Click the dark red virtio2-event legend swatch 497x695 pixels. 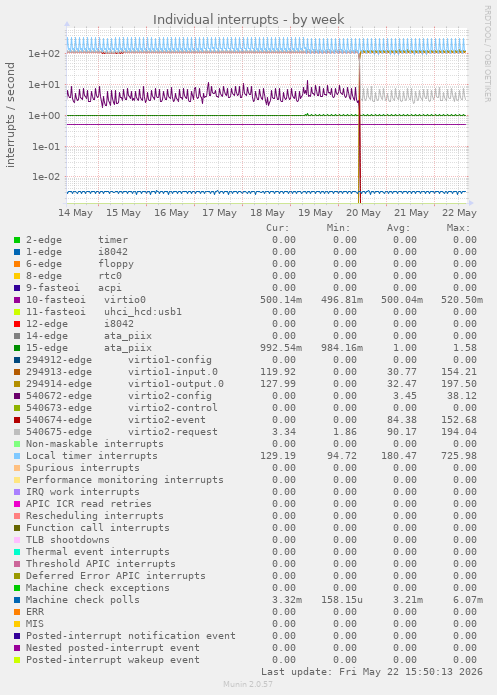point(17,420)
